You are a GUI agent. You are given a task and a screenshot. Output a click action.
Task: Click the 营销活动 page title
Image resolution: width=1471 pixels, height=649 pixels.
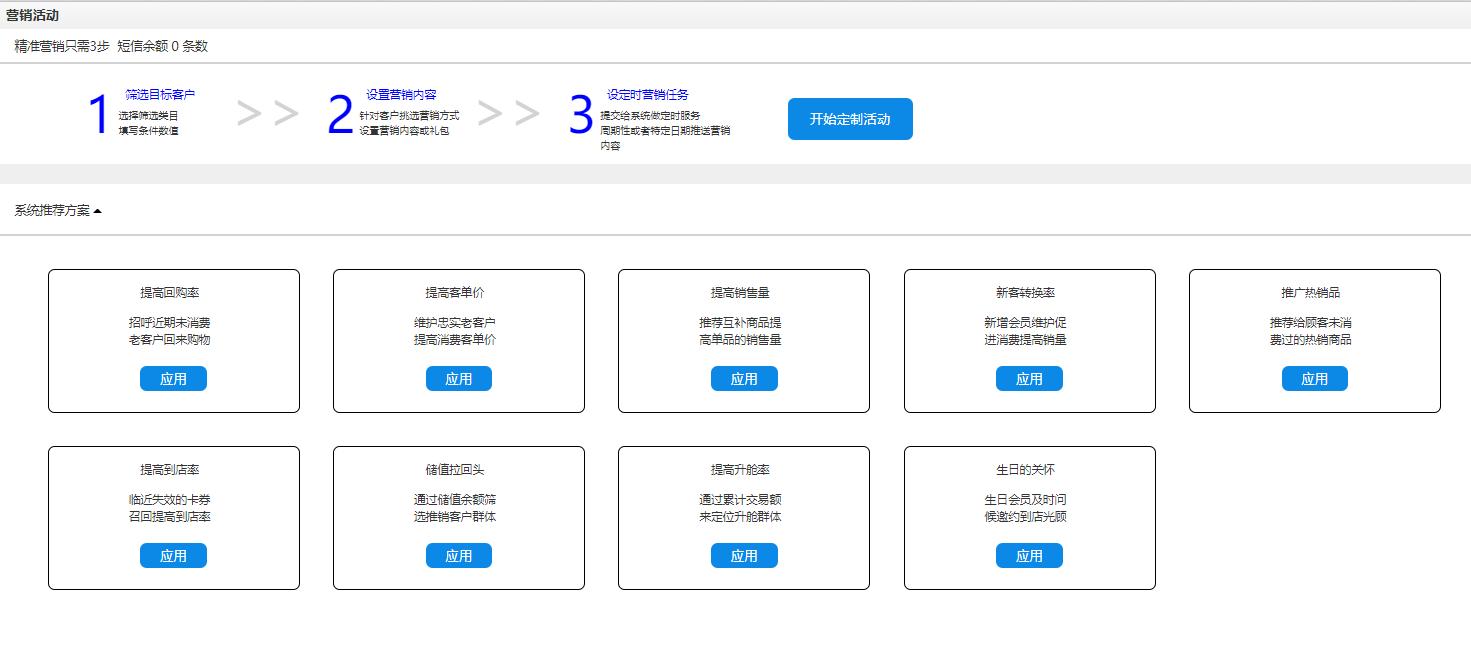pyautogui.click(x=33, y=14)
